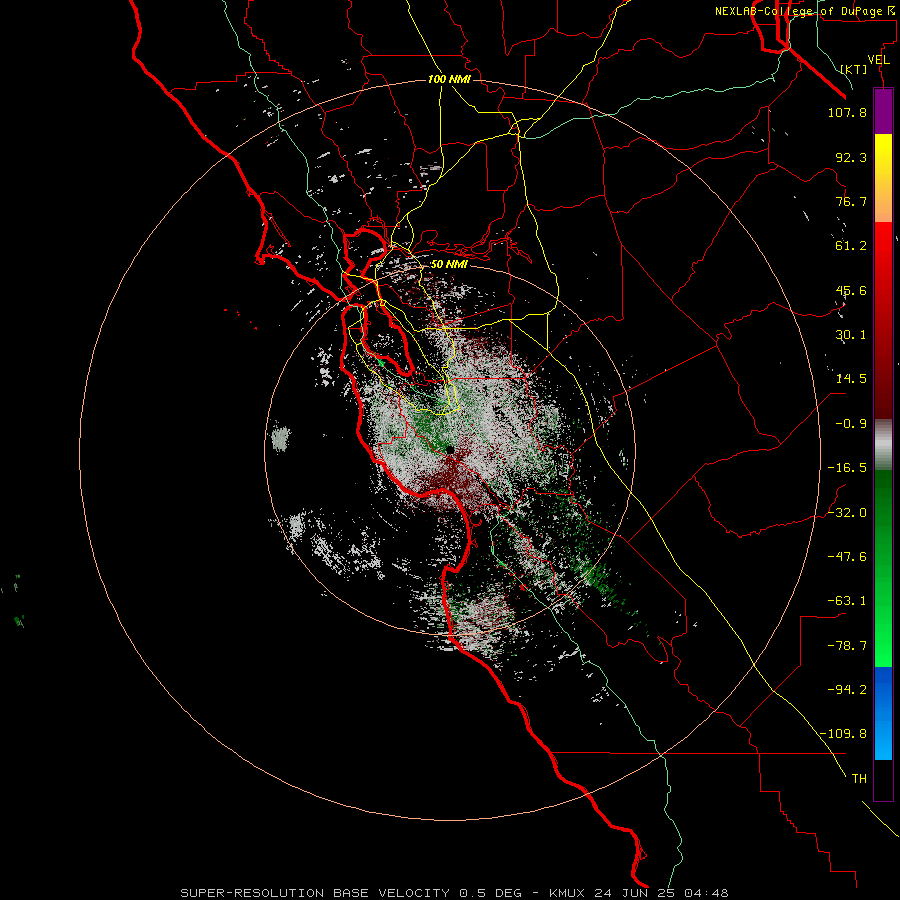
Task: Select the -94.2 velocity scale value
Action: point(847,689)
